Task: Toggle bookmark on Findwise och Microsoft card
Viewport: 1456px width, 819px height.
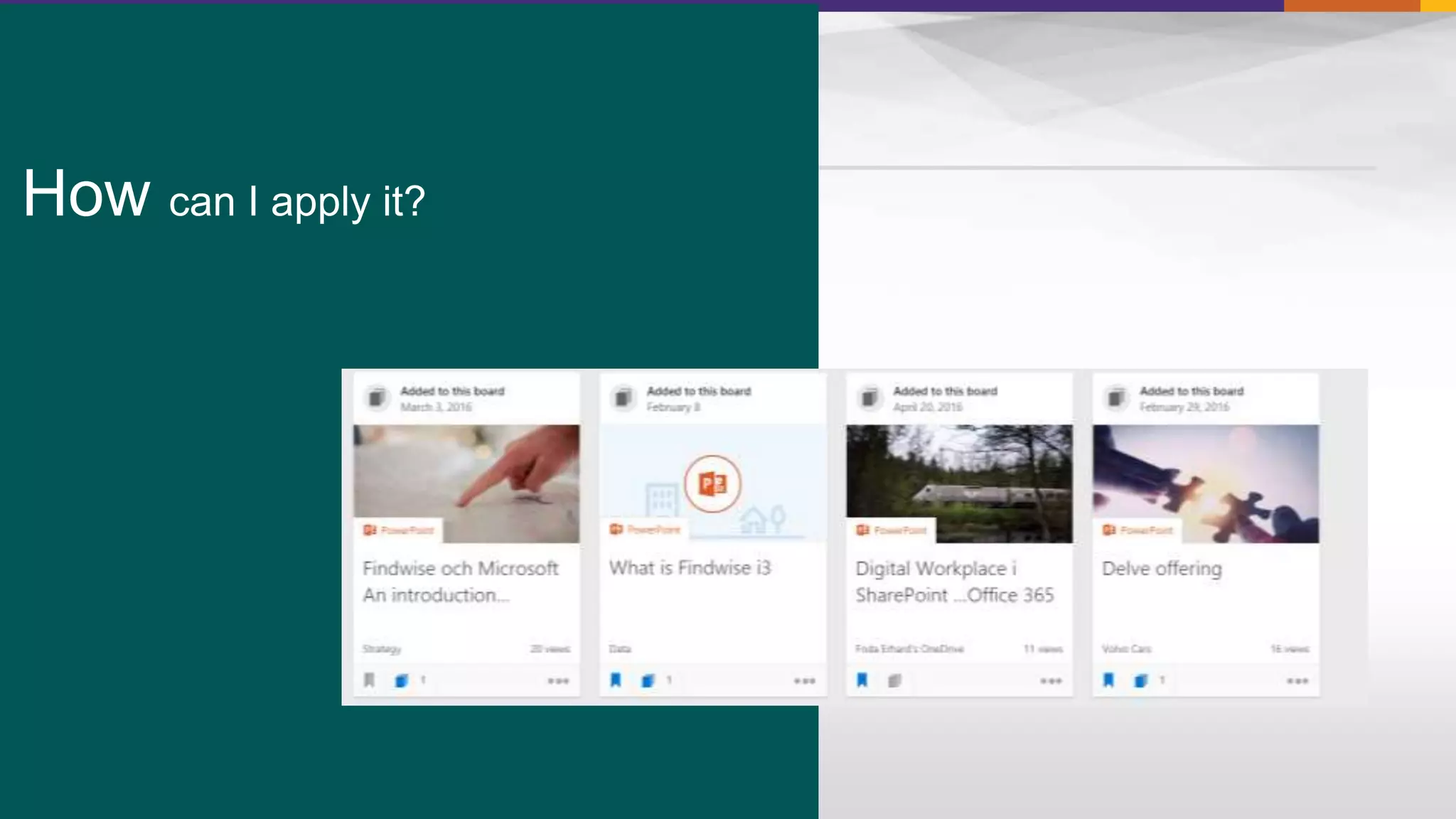Action: click(x=369, y=680)
